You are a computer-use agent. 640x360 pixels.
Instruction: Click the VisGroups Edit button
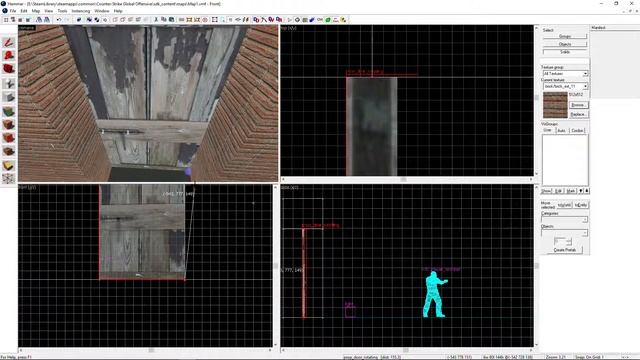point(558,191)
